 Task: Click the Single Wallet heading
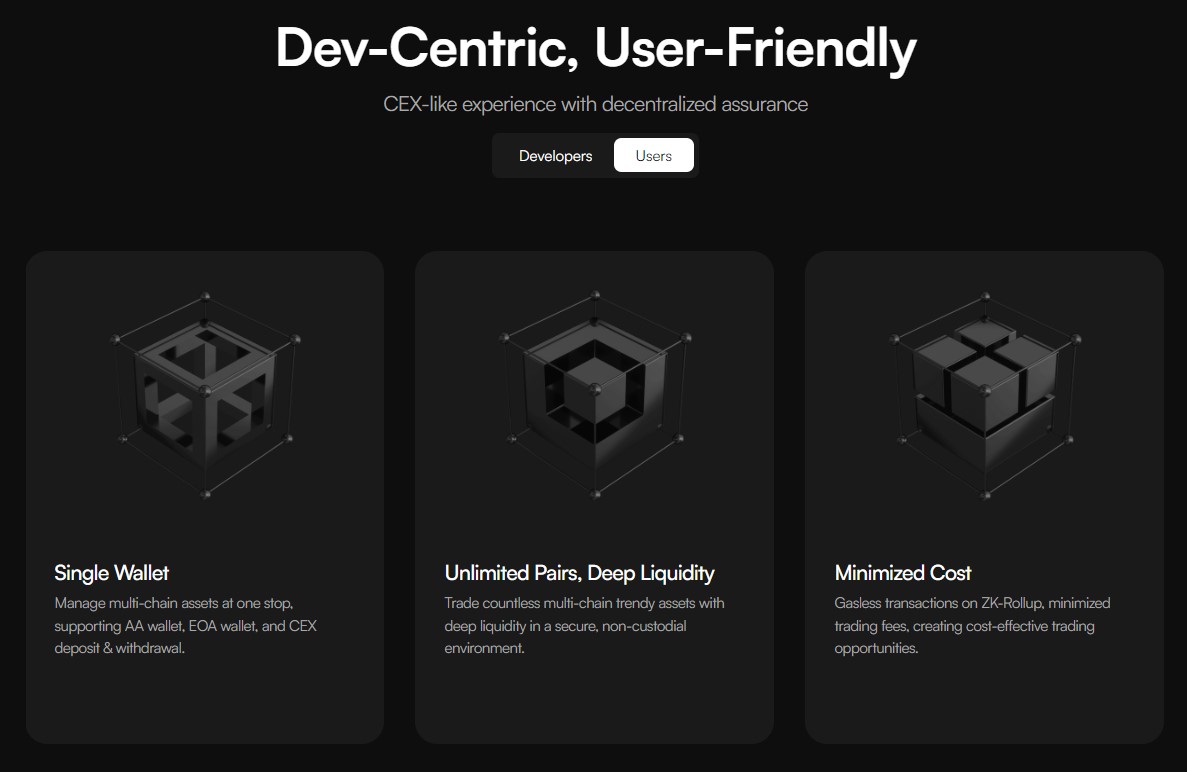111,573
